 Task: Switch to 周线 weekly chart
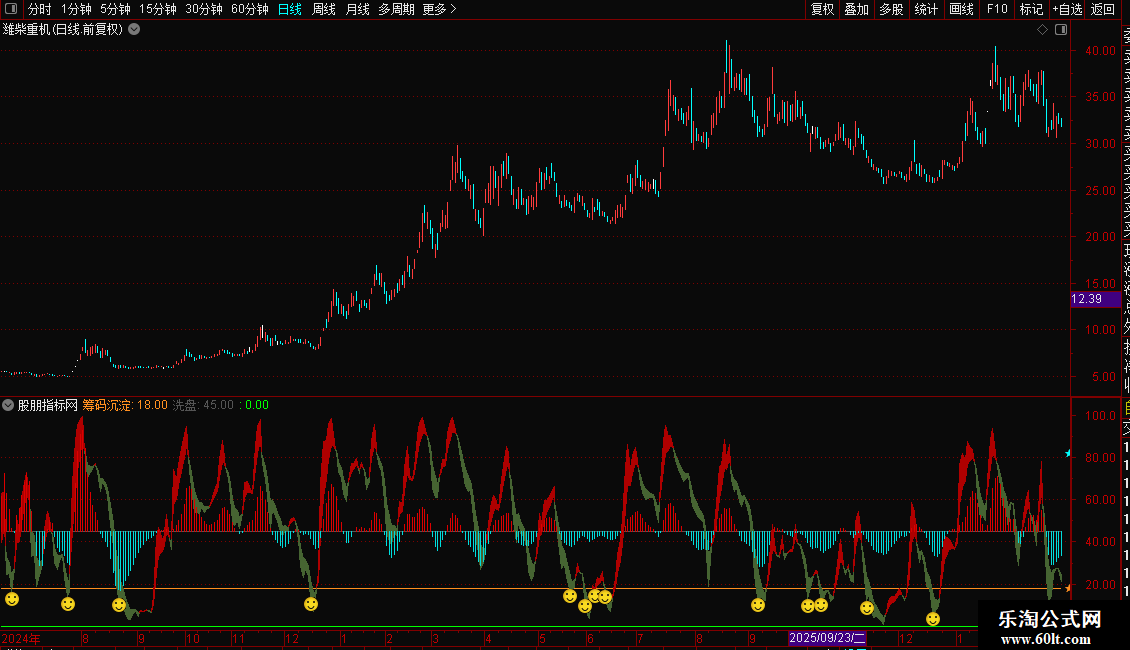tap(324, 9)
